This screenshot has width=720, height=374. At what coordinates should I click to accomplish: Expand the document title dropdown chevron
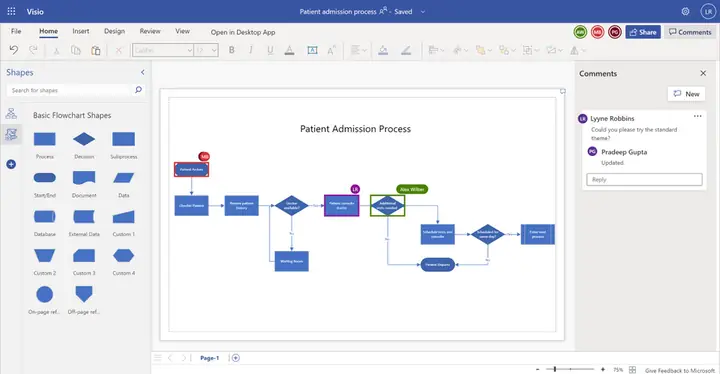422,12
